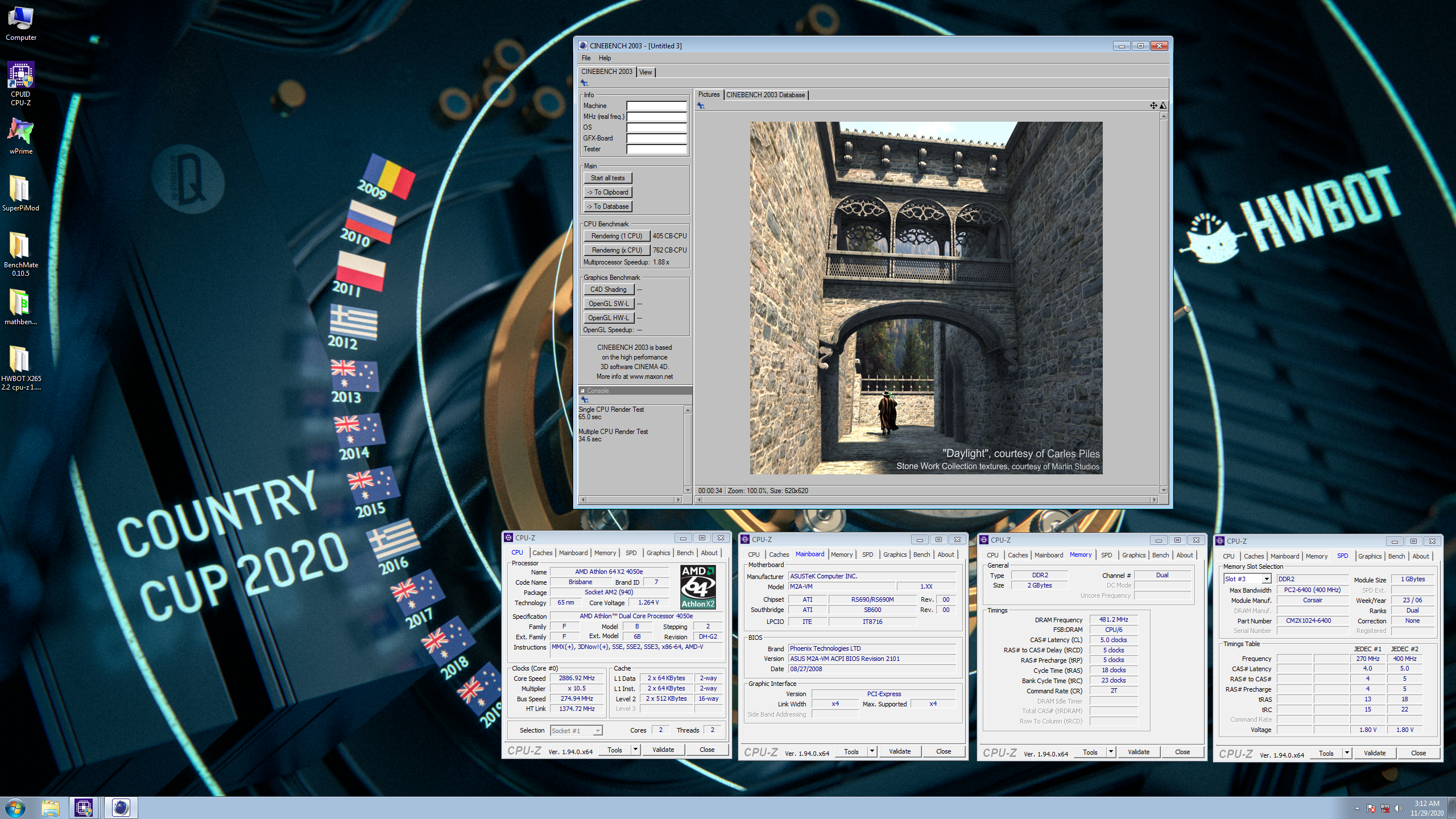This screenshot has width=1456, height=819.
Task: Click the rendered Daylight picture
Action: pyautogui.click(x=926, y=298)
